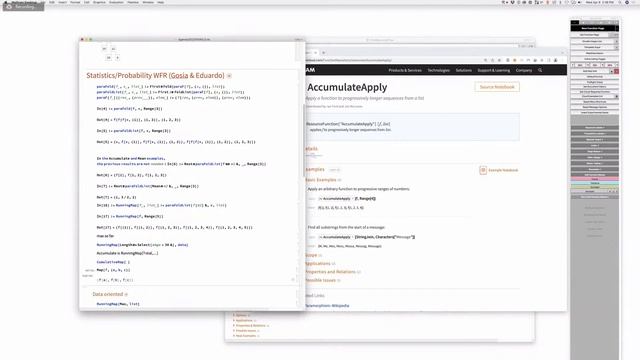This screenshot has height=360, width=640.
Task: Click the pink button in the palette
Action: (594, 179)
